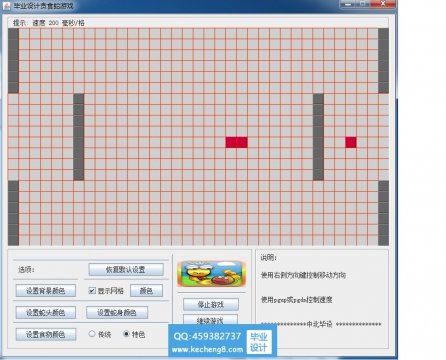Open 设置食物颜色 food color button
The height and width of the screenshot is (360, 446).
[46, 334]
